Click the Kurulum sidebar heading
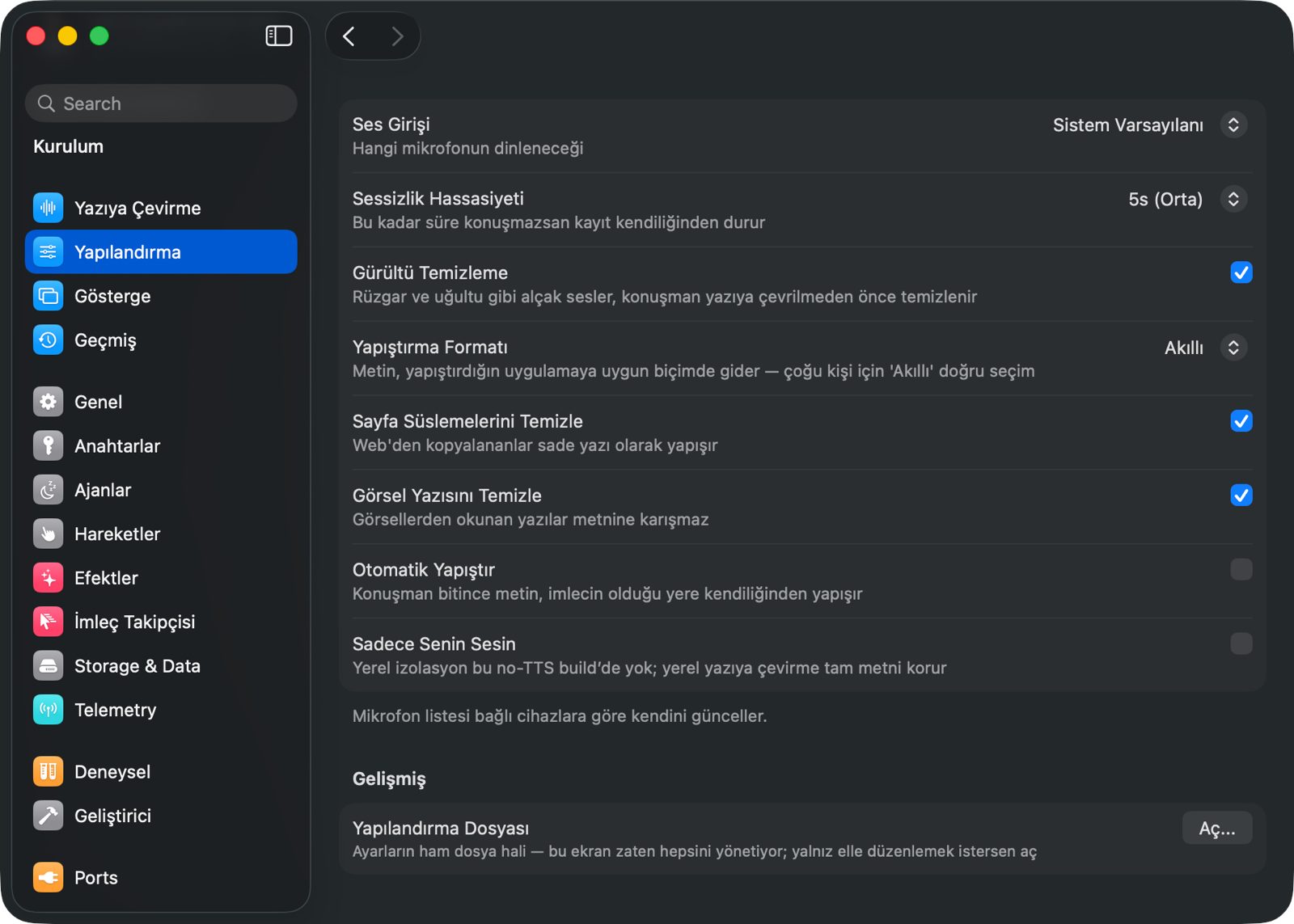Image resolution: width=1294 pixels, height=924 pixels. pyautogui.click(x=69, y=146)
